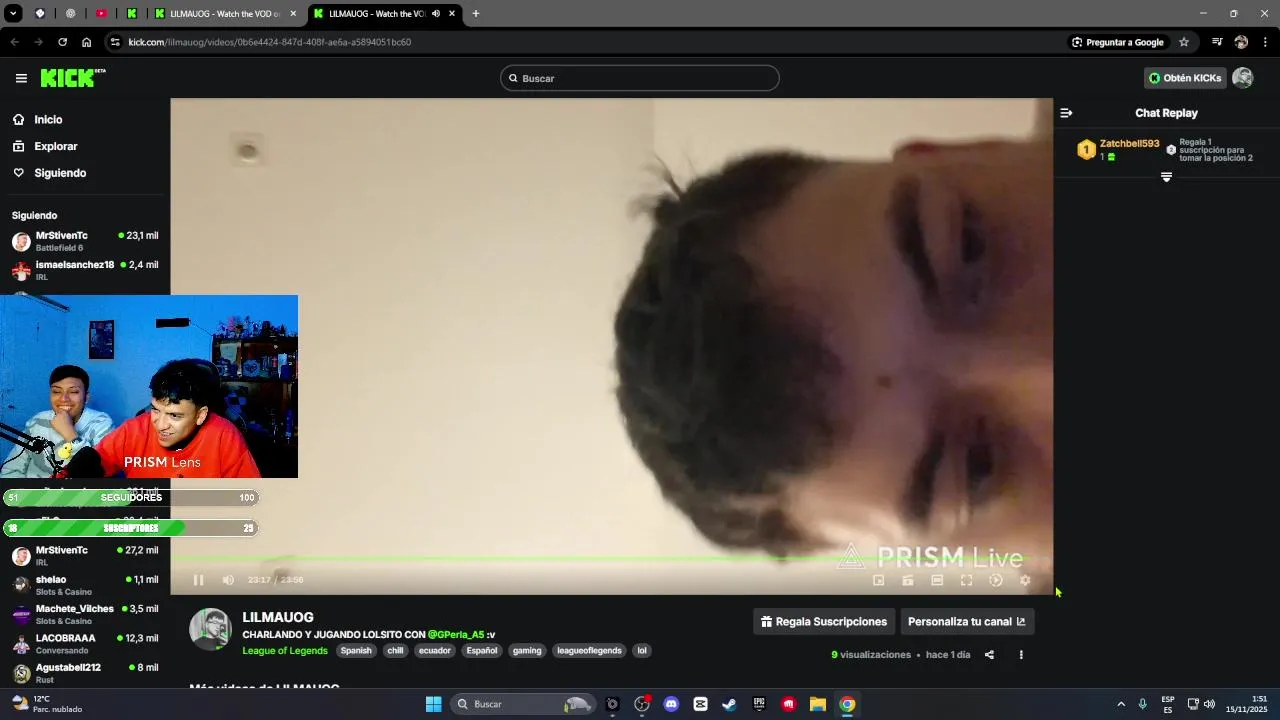View site information icon
1280x720 pixels.
point(115,42)
